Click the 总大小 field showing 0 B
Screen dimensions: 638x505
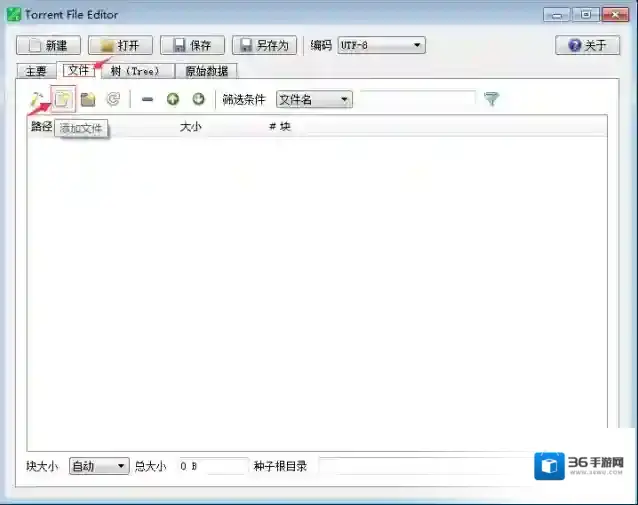pos(212,466)
